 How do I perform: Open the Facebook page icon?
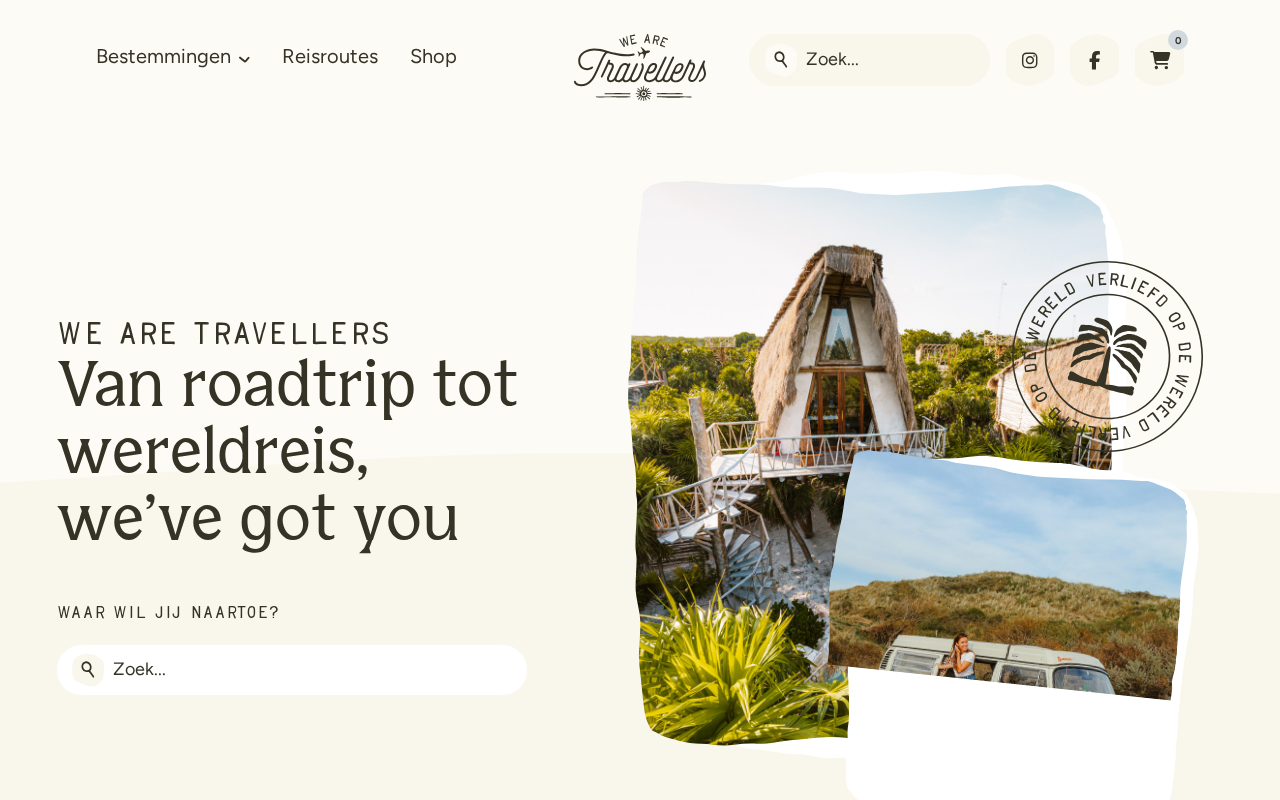pyautogui.click(x=1094, y=60)
